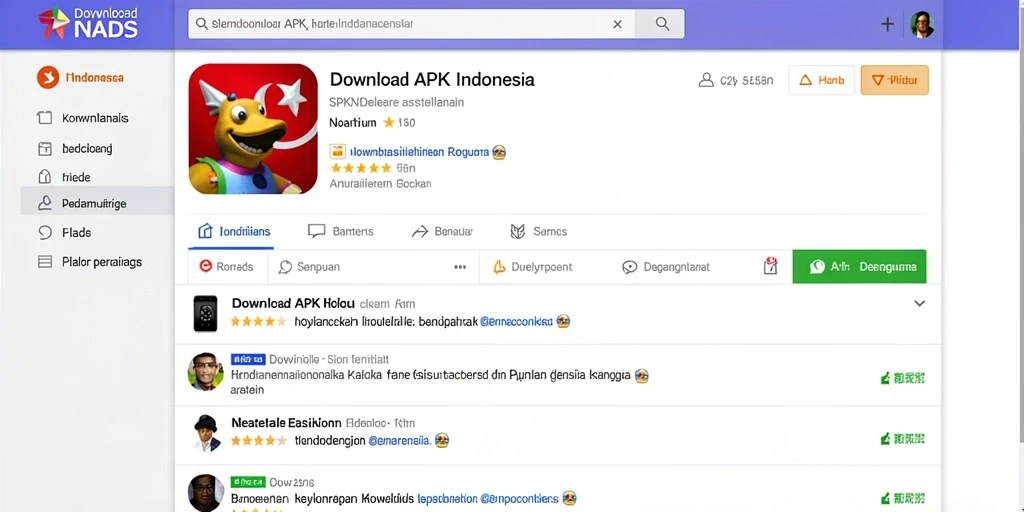Click the Download APK Indonesia app icon
1024x512 pixels.
(253, 129)
